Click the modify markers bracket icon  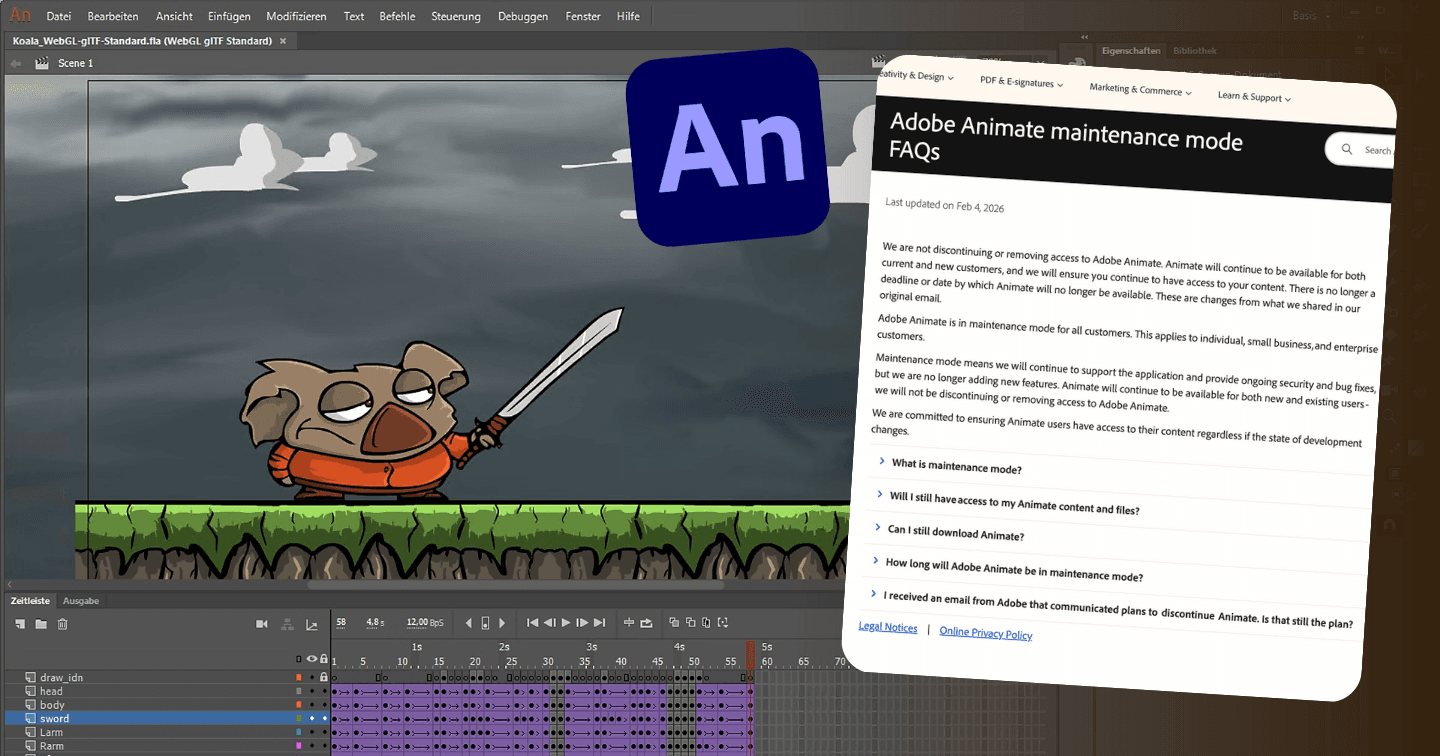[x=723, y=622]
